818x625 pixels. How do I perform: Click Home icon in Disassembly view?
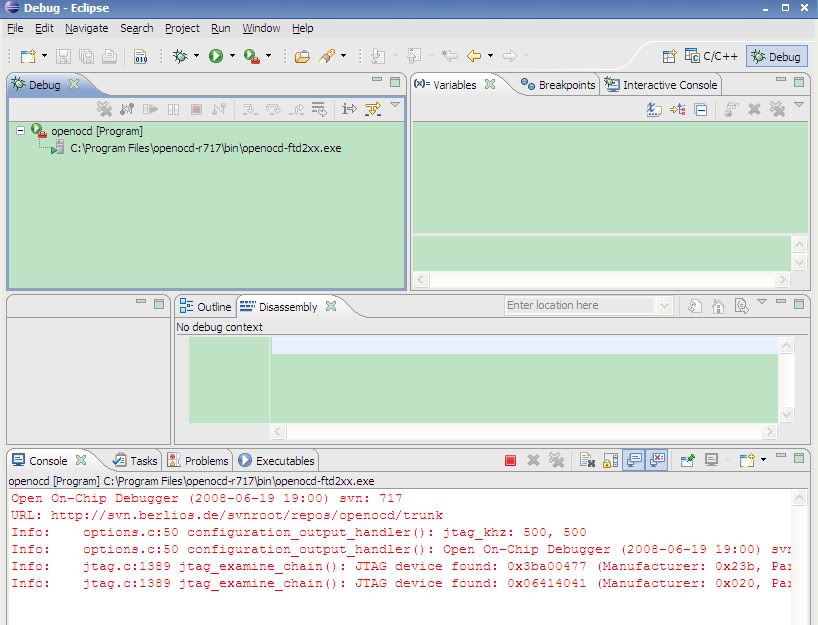[718, 306]
